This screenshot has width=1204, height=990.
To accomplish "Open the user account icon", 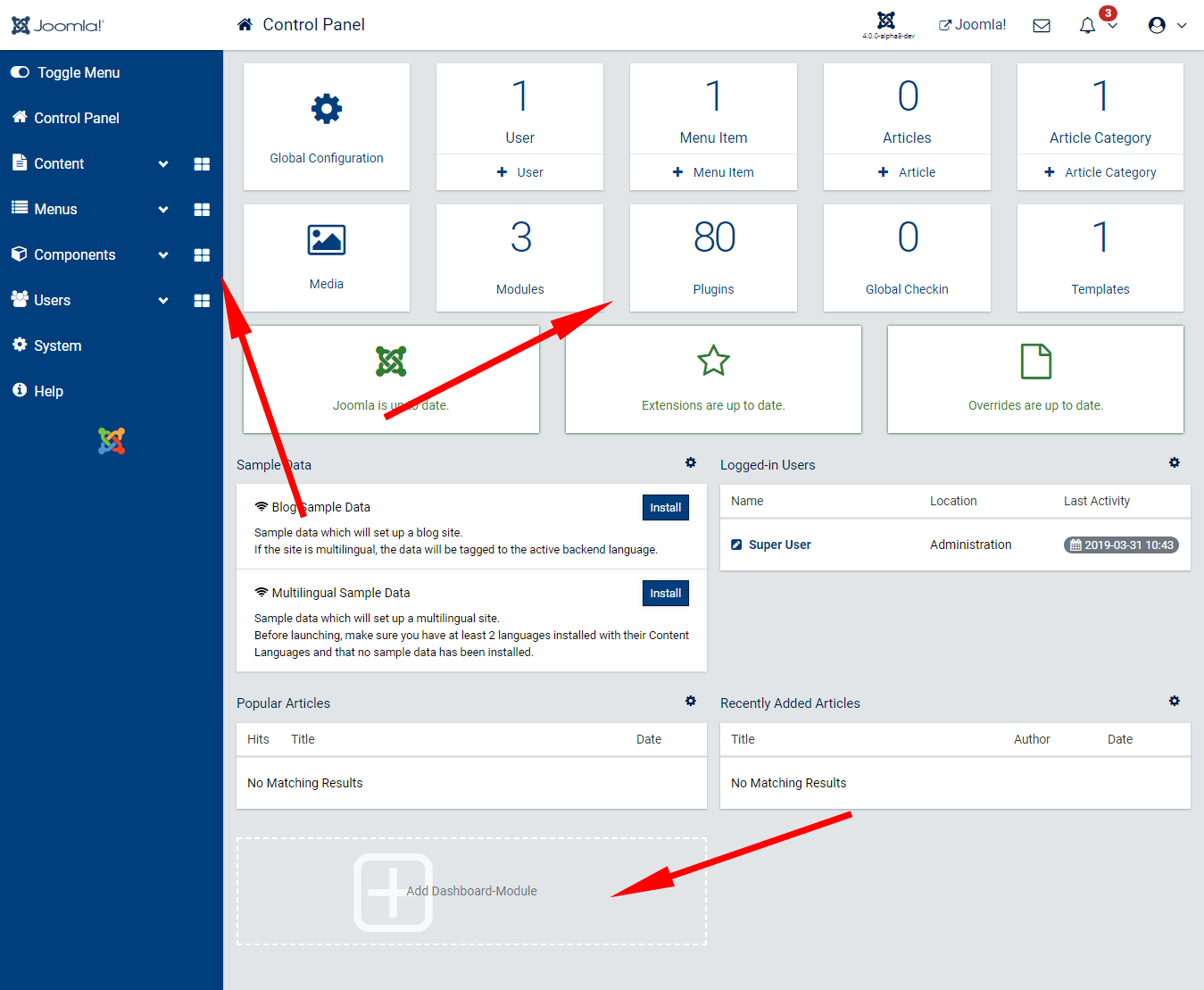I will tap(1157, 25).
